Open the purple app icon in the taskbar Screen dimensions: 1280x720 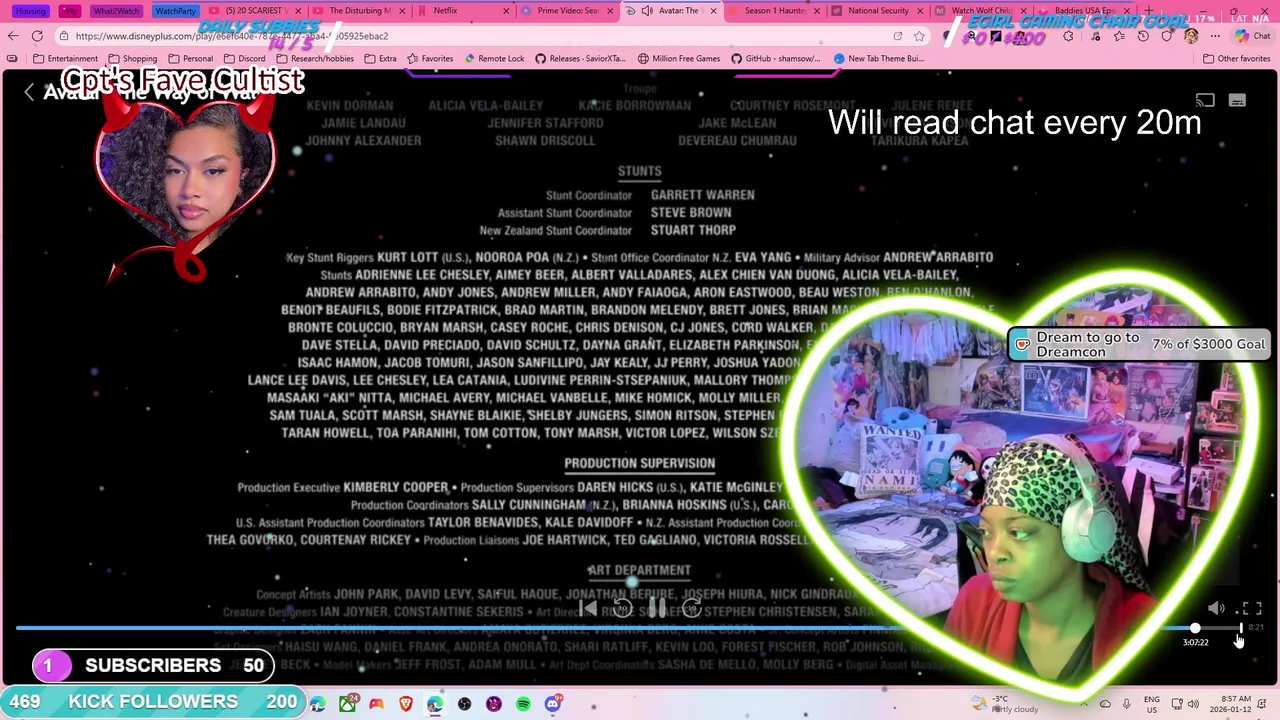coord(494,705)
